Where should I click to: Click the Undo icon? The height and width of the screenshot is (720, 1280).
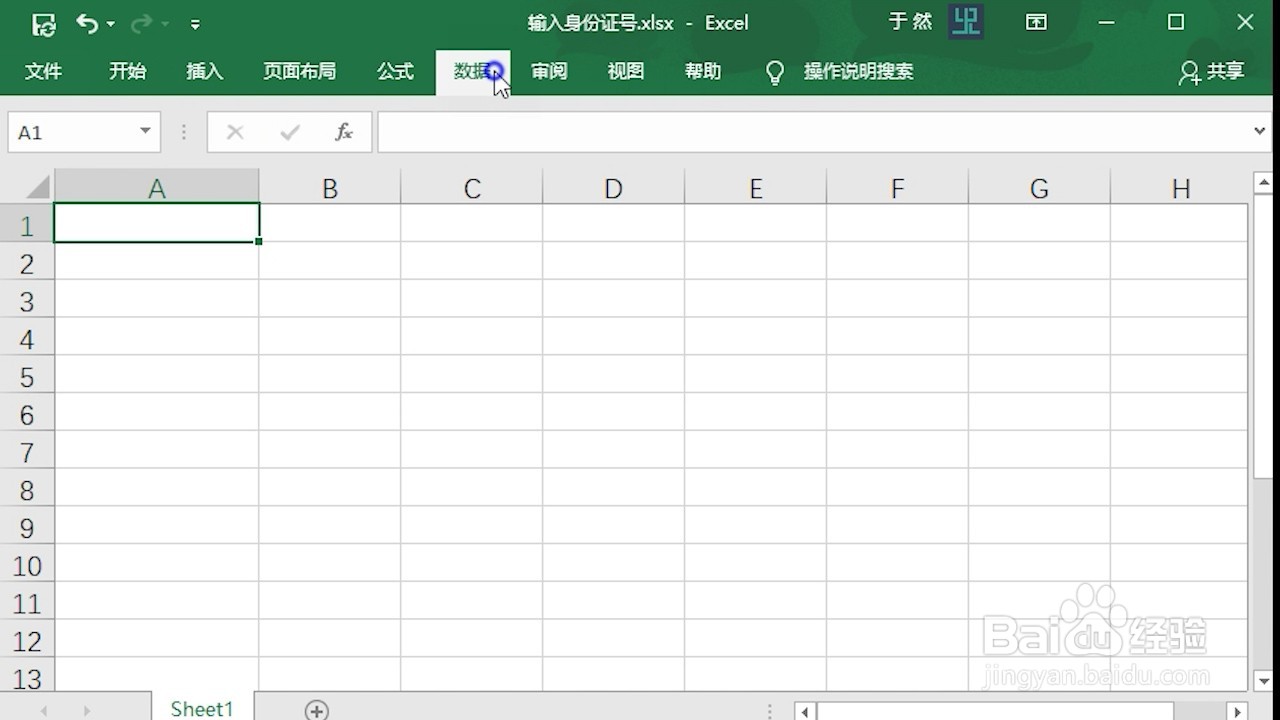85,22
